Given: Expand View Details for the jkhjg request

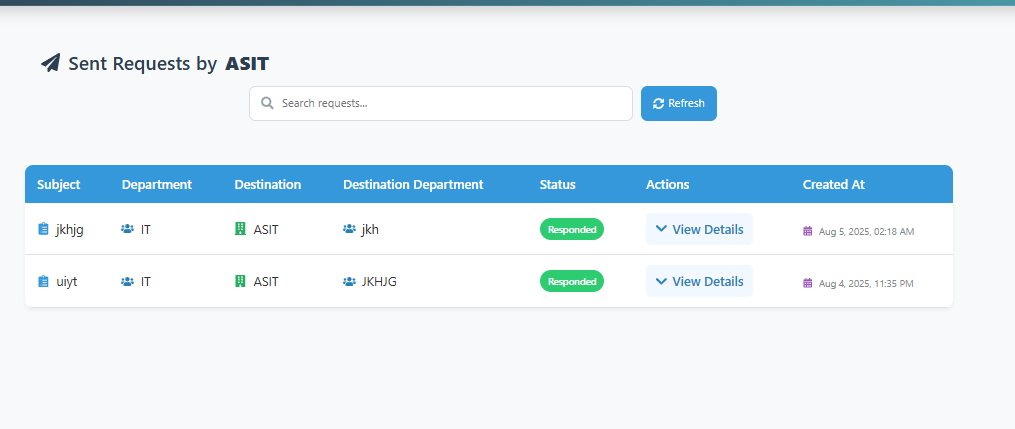Looking at the screenshot, I should click(699, 229).
